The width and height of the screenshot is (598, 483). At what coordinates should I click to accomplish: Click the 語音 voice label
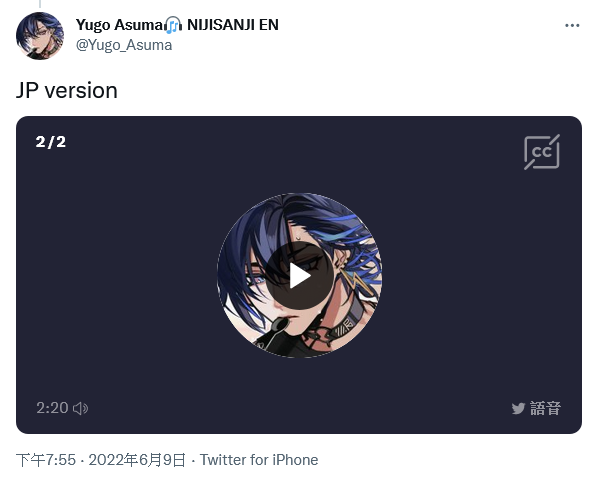[545, 408]
